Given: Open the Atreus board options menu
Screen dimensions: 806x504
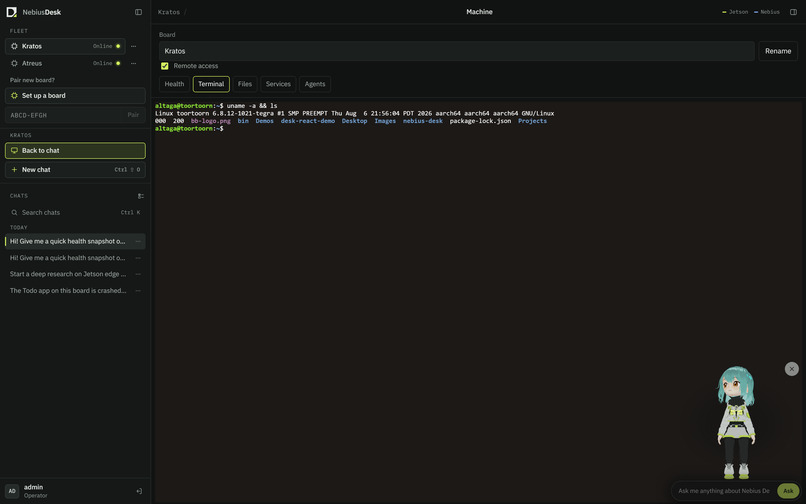Looking at the screenshot, I should pos(134,63).
